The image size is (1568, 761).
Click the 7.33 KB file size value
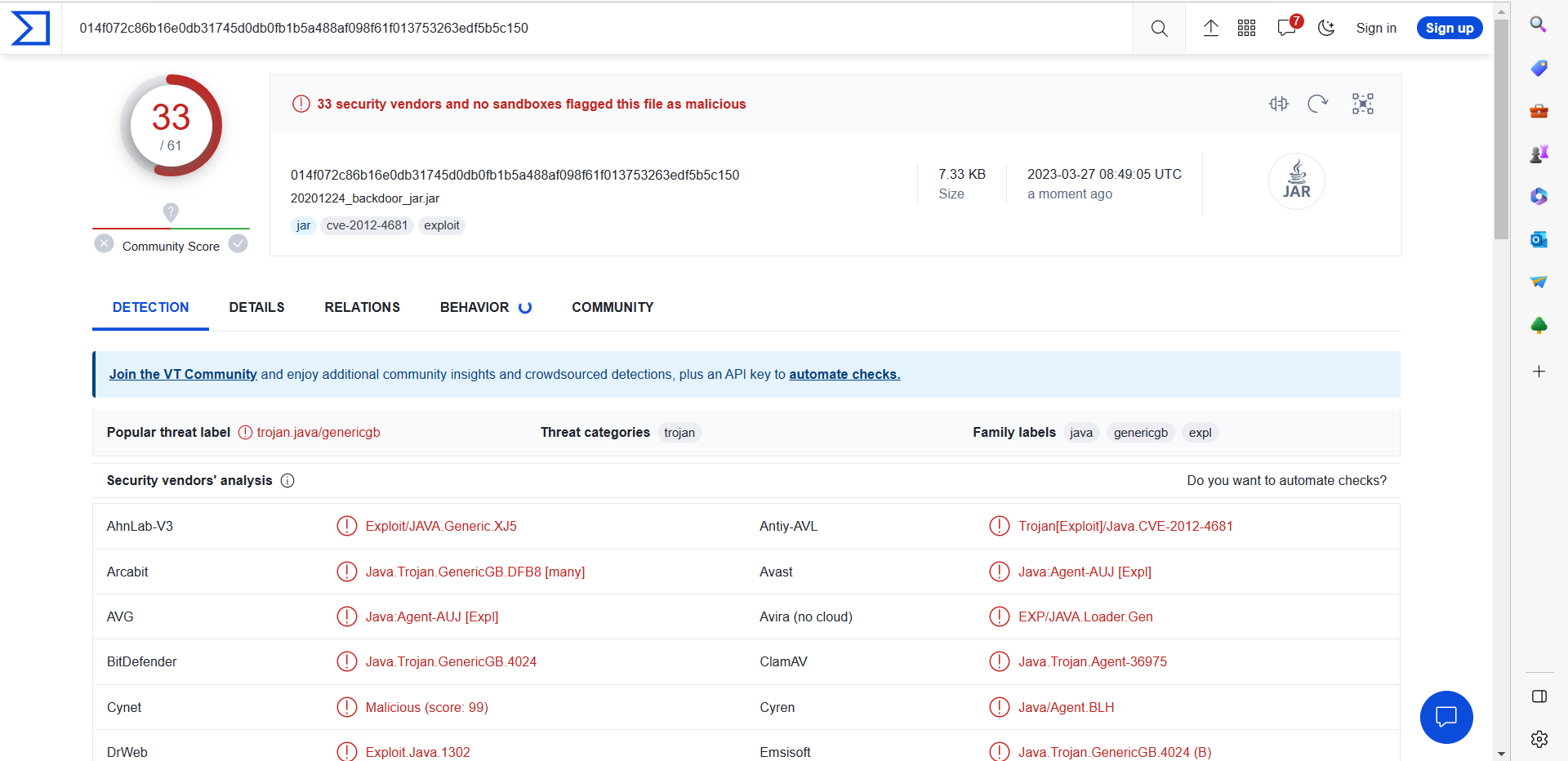(x=962, y=174)
